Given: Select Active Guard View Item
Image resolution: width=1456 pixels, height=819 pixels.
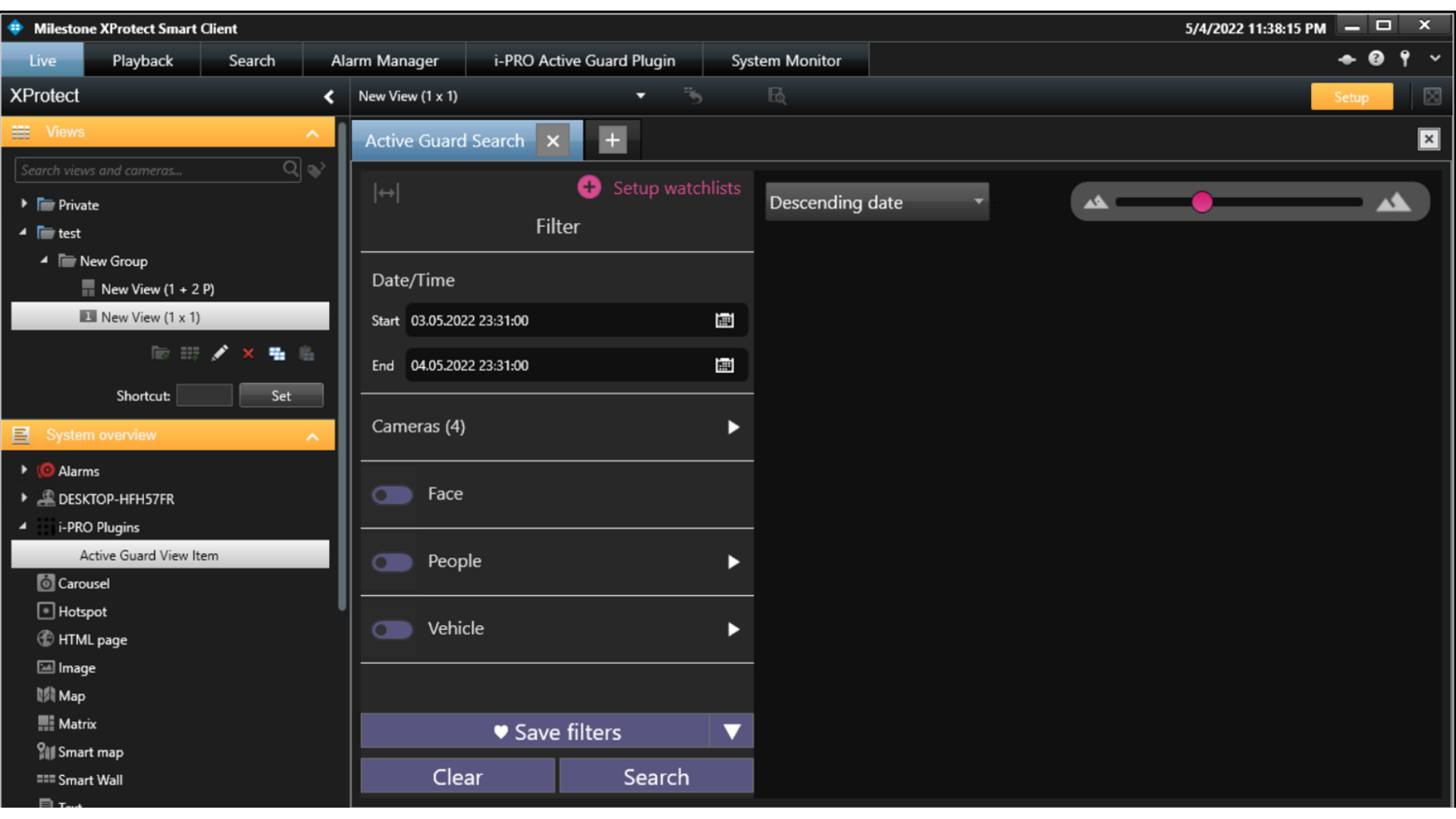Looking at the screenshot, I should click(x=170, y=555).
